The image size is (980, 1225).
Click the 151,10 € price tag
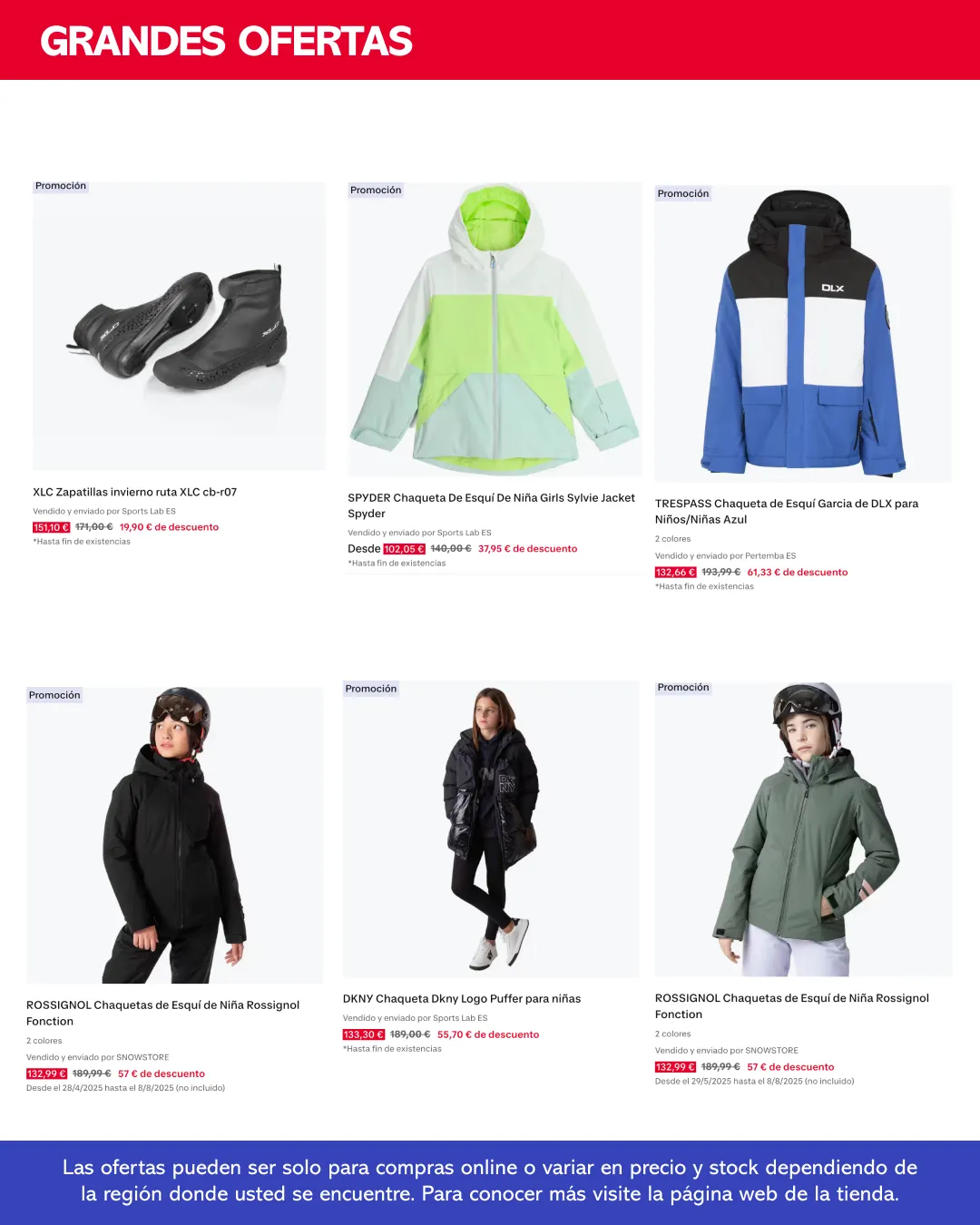tap(51, 527)
